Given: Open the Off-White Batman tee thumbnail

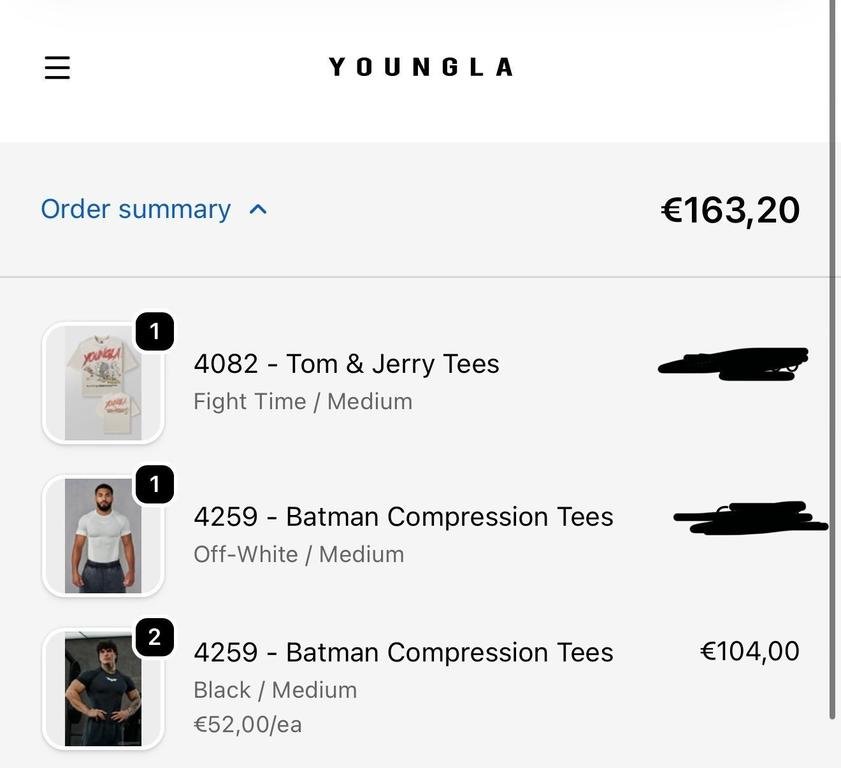Looking at the screenshot, I should coord(102,537).
